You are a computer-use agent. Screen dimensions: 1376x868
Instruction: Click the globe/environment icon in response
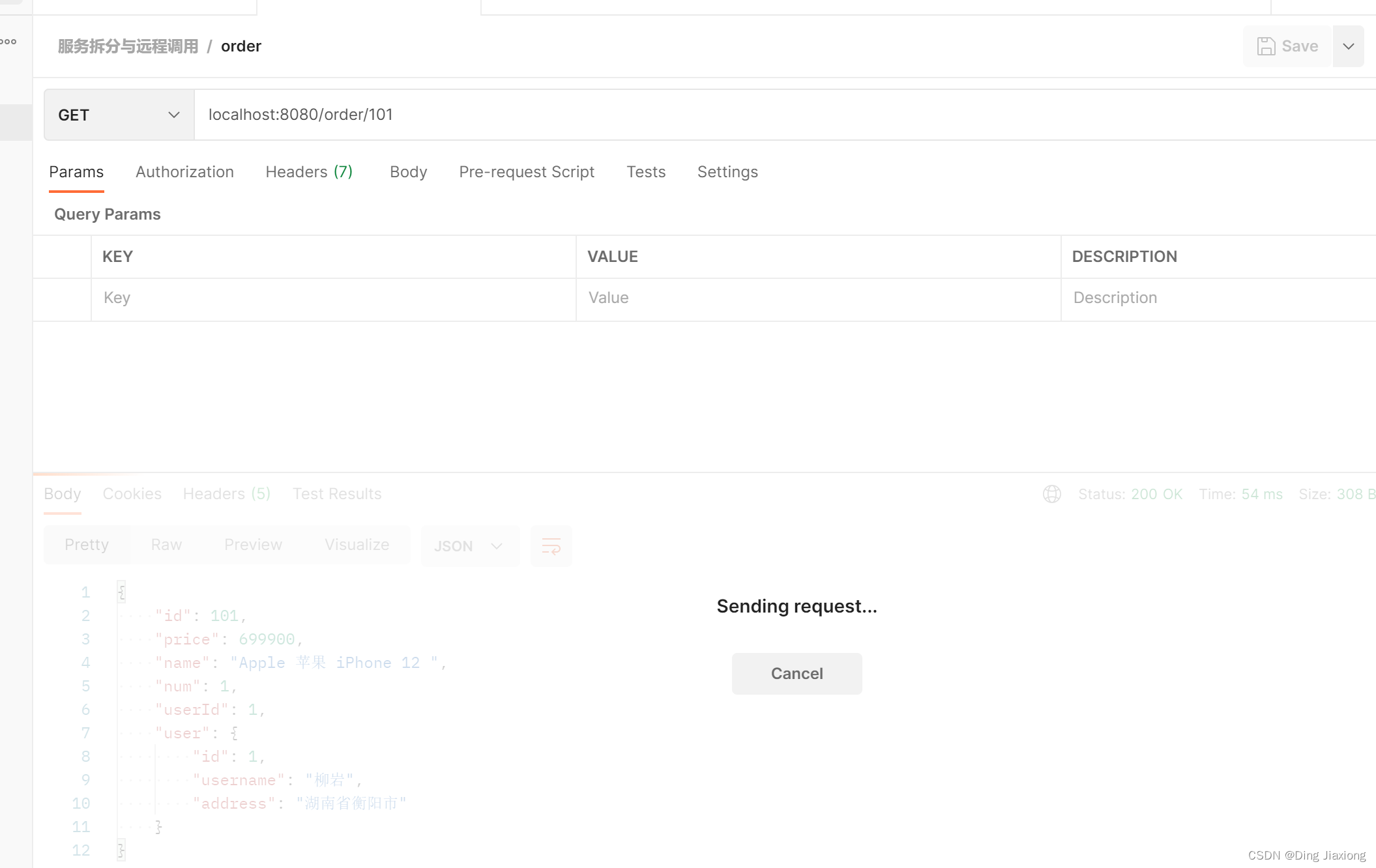1052,493
